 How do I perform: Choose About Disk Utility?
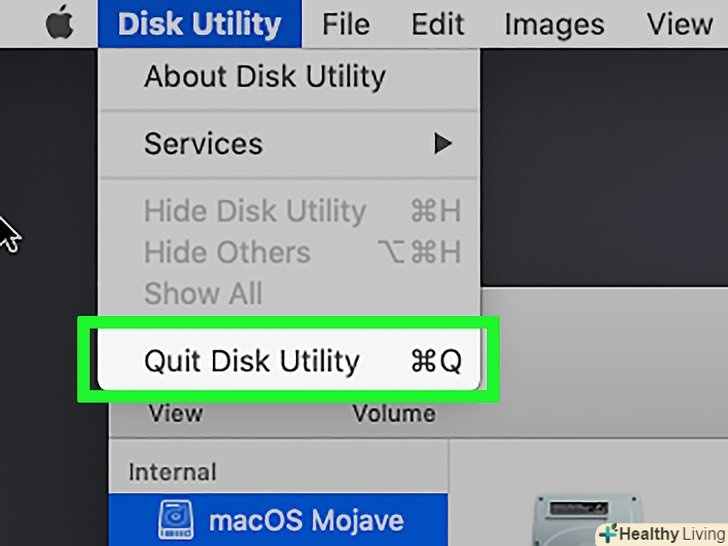[x=264, y=76]
